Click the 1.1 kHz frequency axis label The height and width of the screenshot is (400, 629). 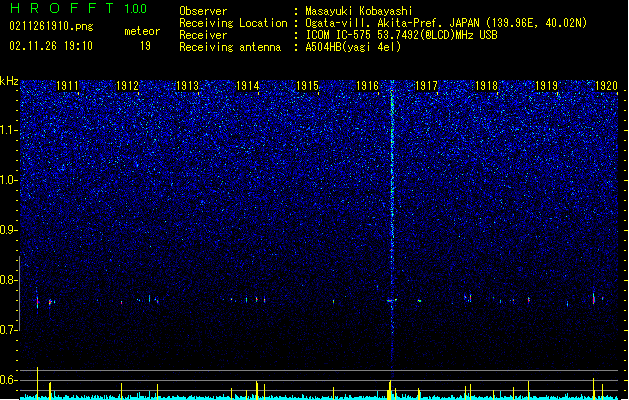(9, 130)
